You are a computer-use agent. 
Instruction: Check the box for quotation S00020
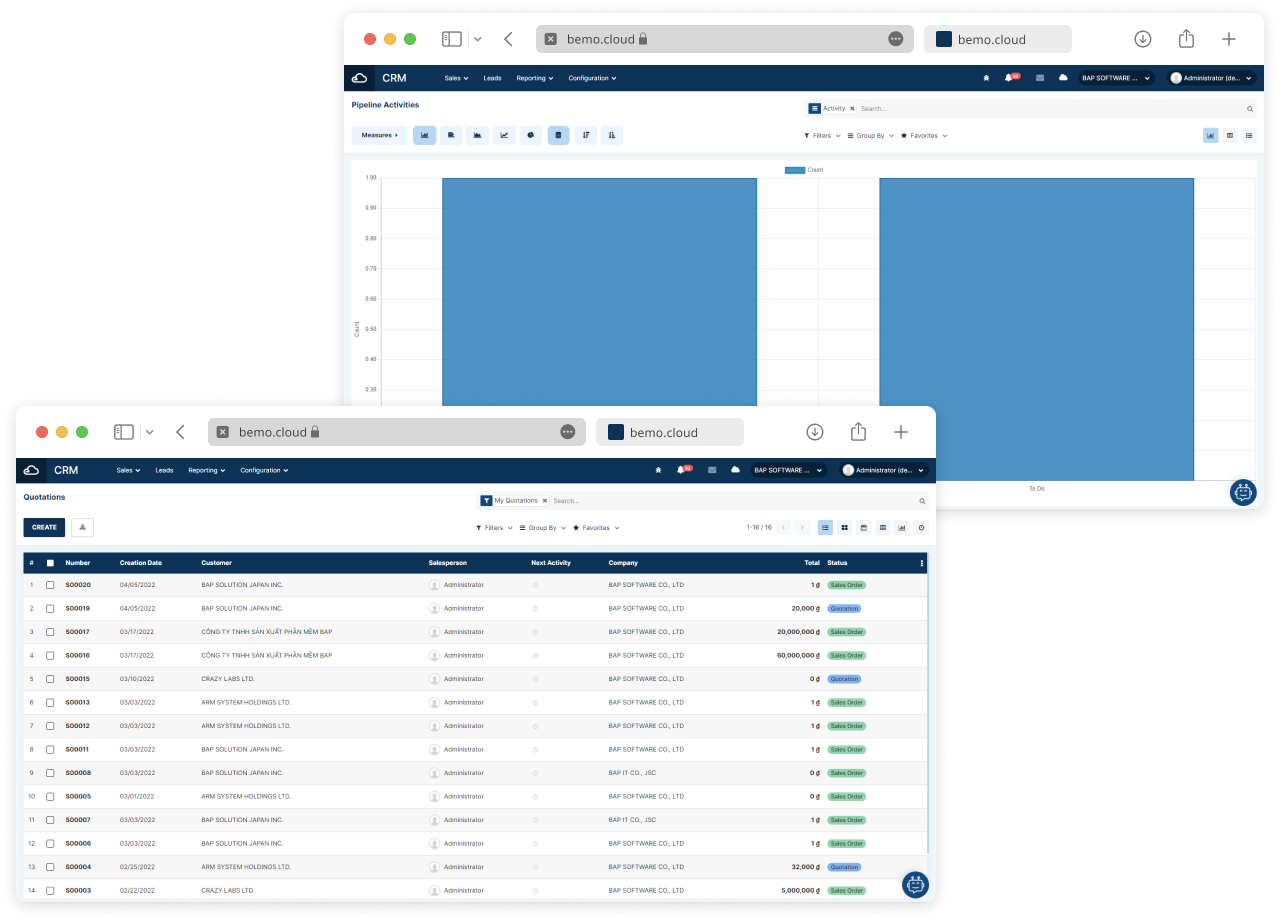(50, 585)
